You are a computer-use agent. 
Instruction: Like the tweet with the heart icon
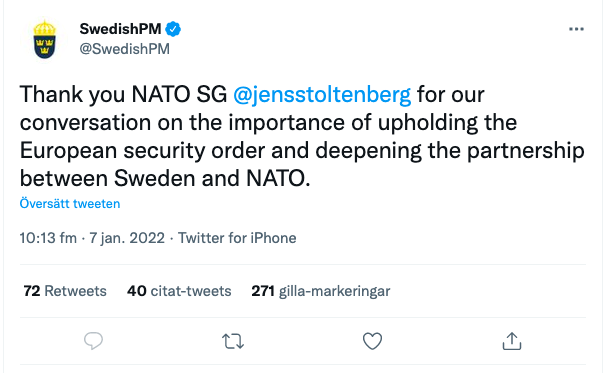pyautogui.click(x=372, y=341)
